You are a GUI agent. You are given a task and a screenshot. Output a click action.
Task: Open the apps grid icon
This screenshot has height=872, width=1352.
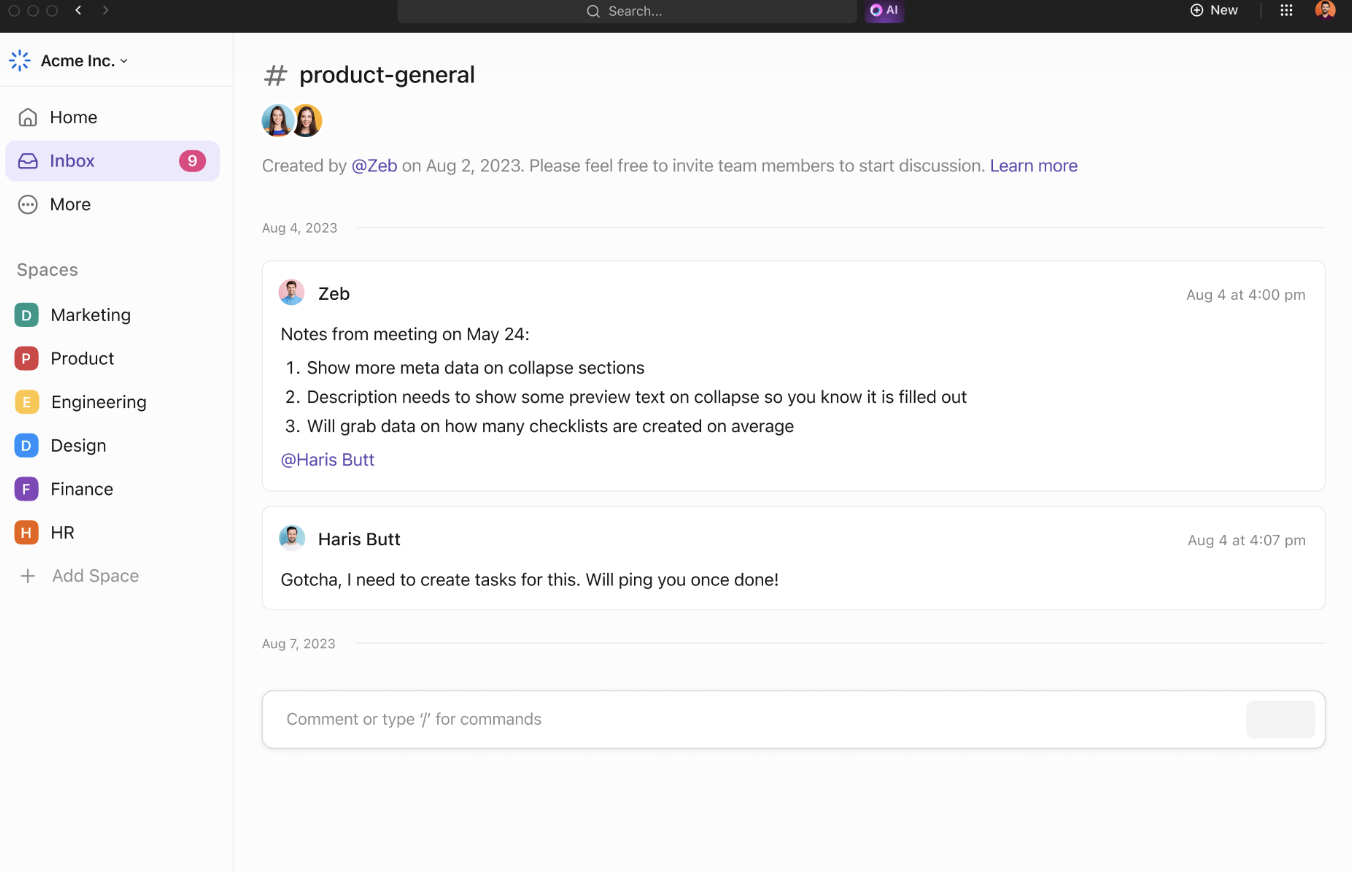(1287, 10)
